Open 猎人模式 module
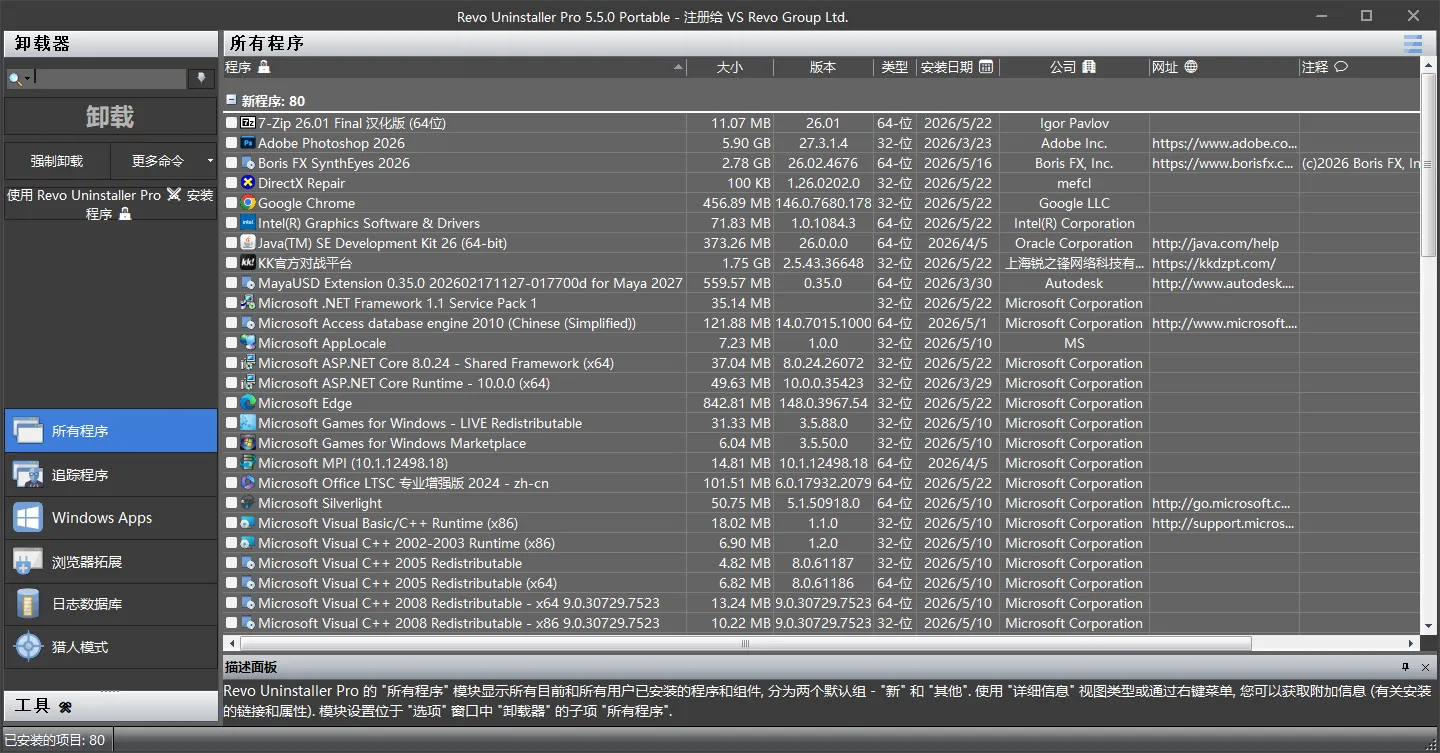Viewport: 1440px width, 753px height. 110,647
